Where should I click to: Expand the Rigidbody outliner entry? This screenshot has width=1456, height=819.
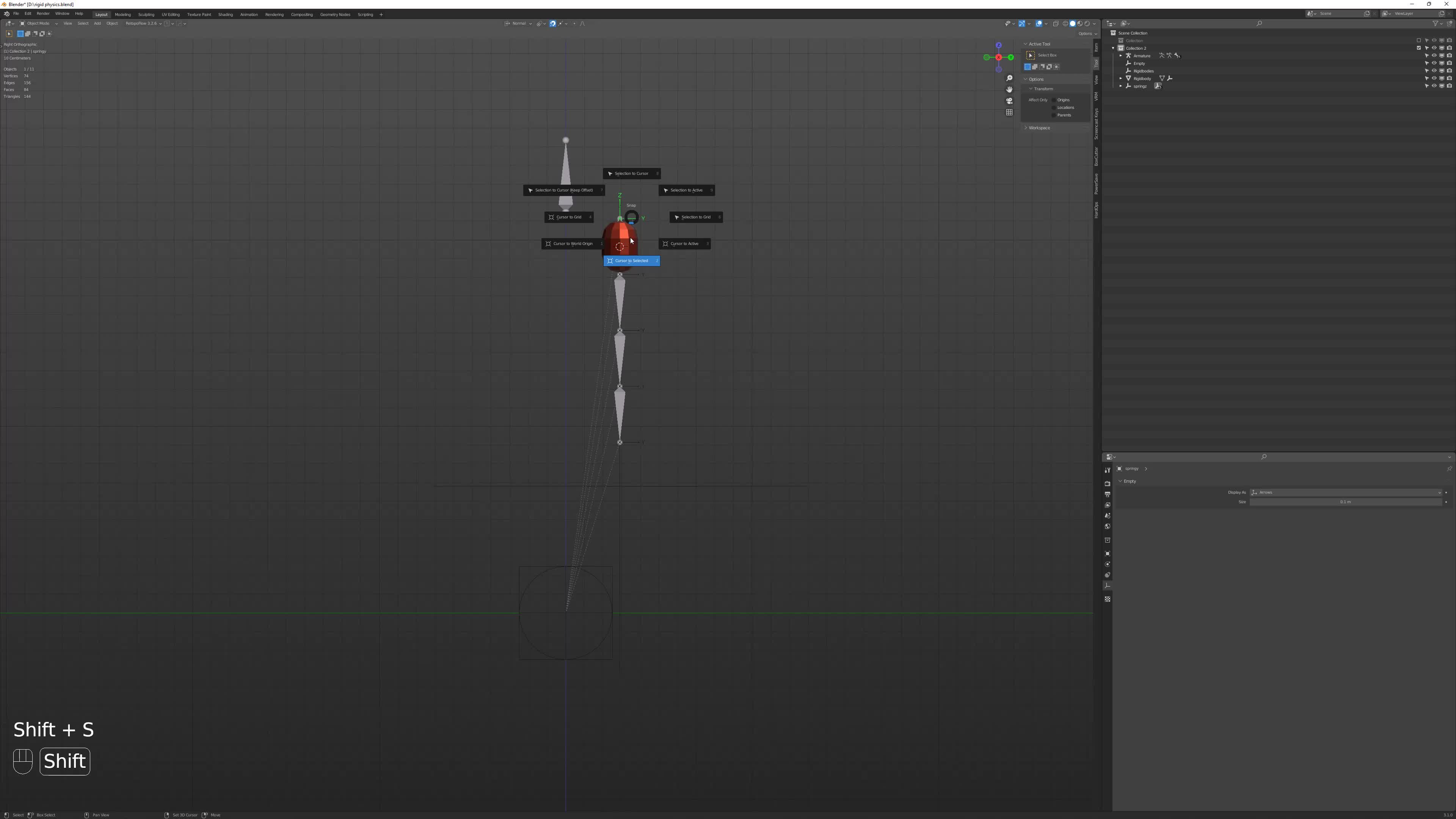[x=1120, y=78]
